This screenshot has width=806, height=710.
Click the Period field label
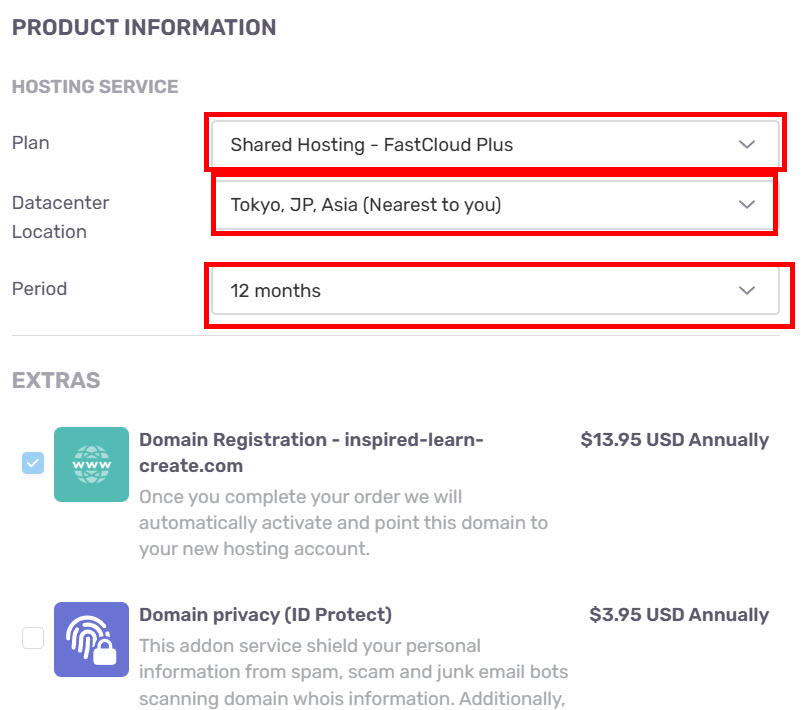pos(40,288)
